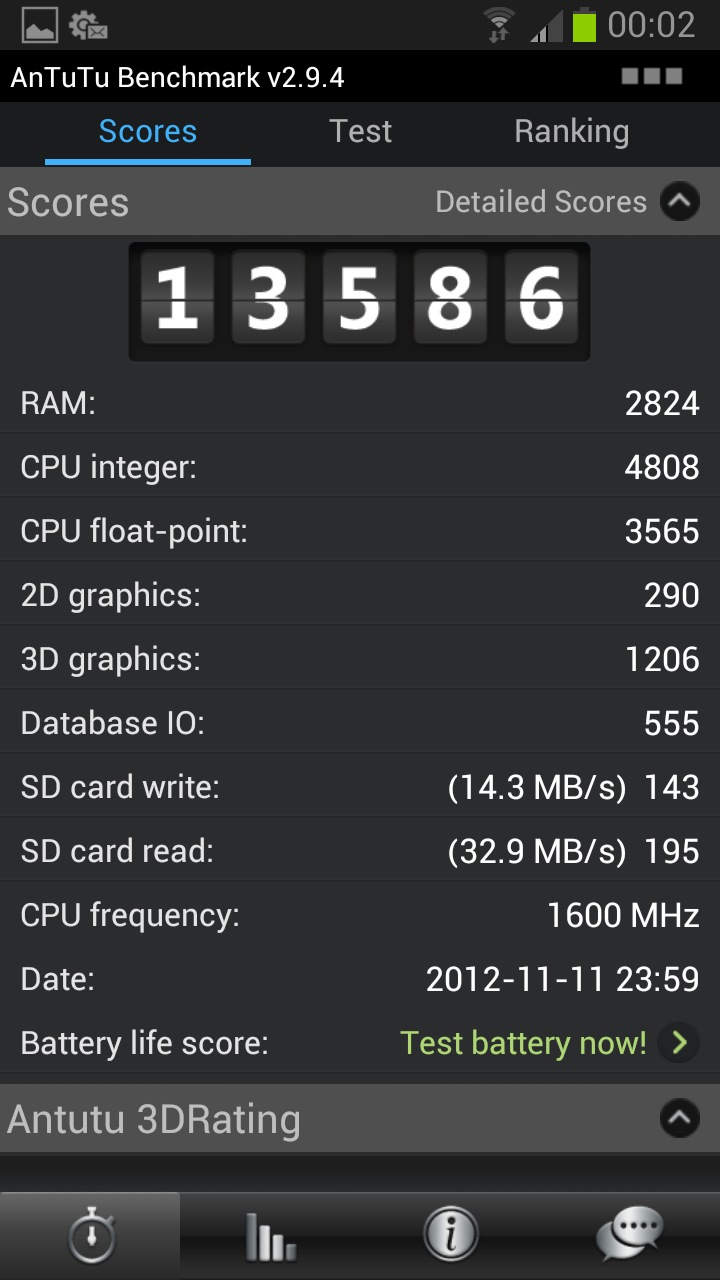Select the 3D graphics score row

coord(360,659)
